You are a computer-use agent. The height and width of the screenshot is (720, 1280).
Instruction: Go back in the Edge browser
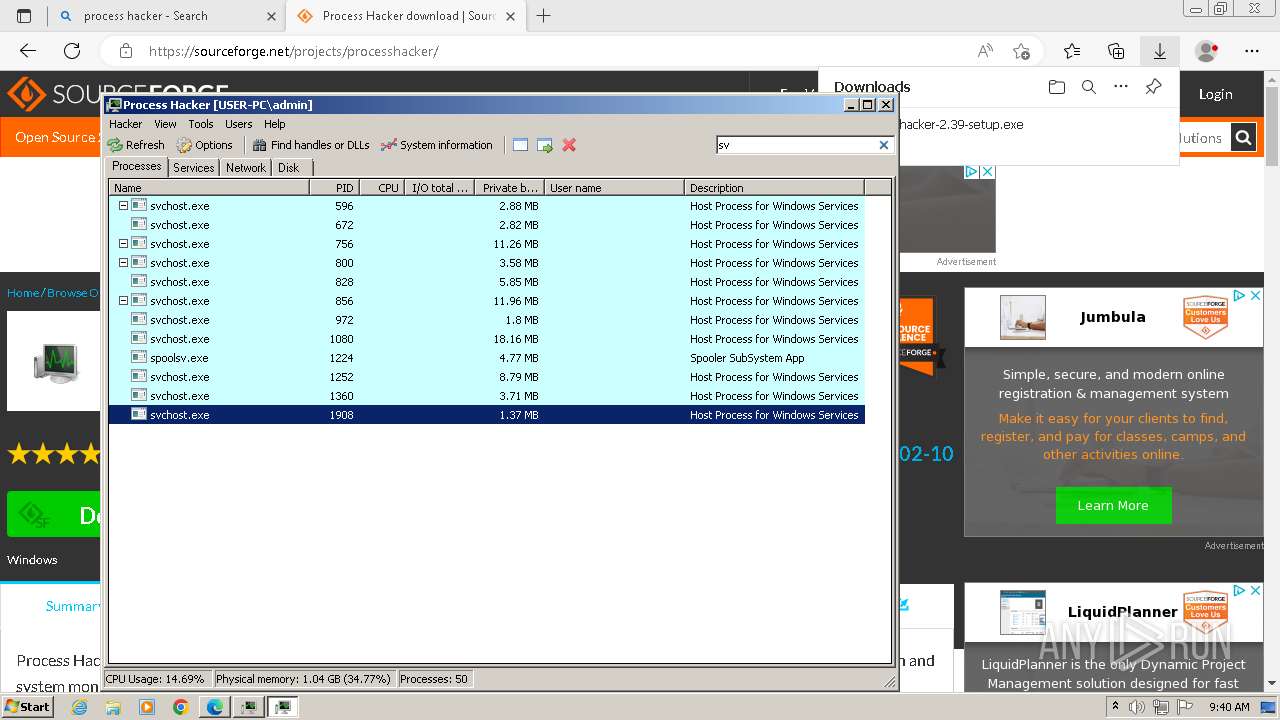click(x=28, y=51)
